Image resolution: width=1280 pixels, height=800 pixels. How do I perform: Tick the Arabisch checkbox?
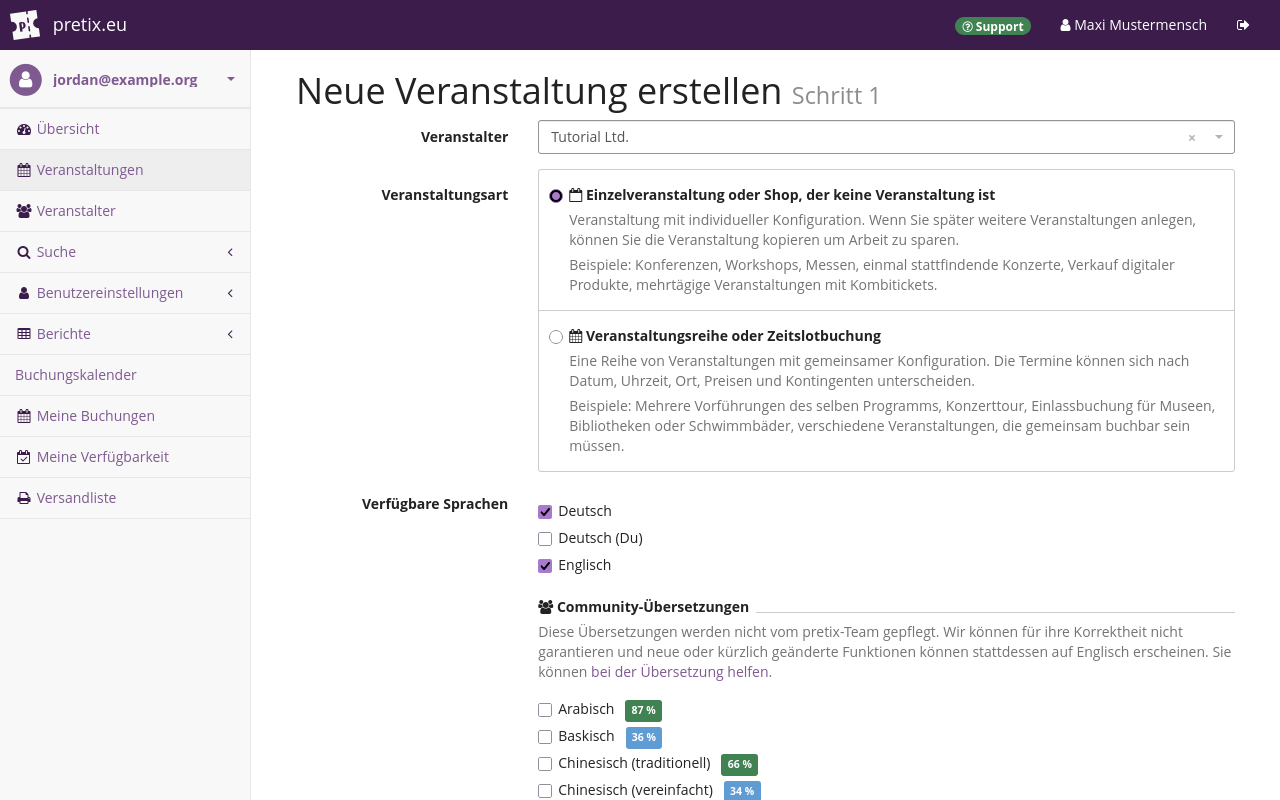tap(545, 710)
